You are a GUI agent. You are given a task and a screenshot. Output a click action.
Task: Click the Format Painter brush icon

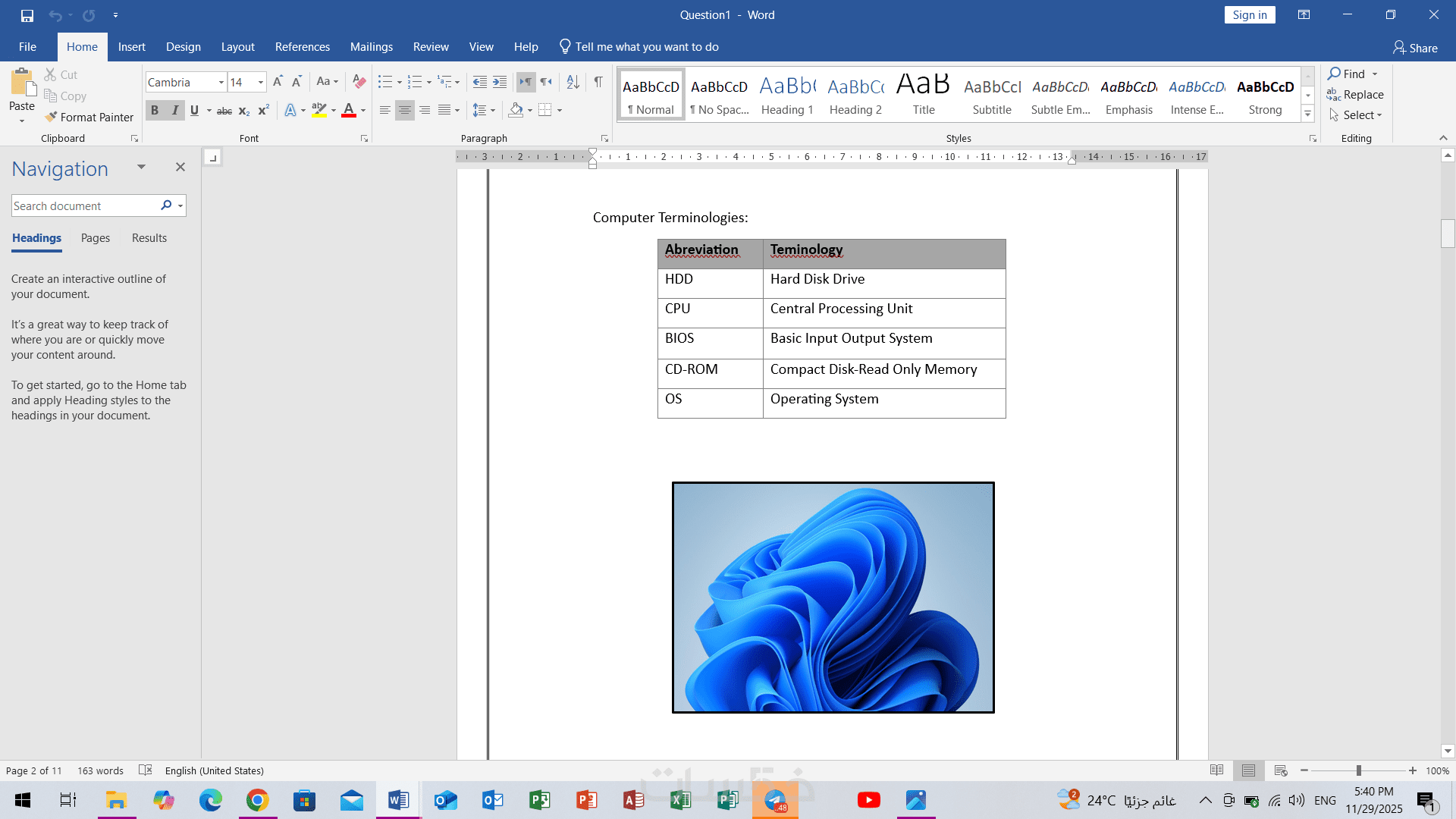[x=51, y=117]
